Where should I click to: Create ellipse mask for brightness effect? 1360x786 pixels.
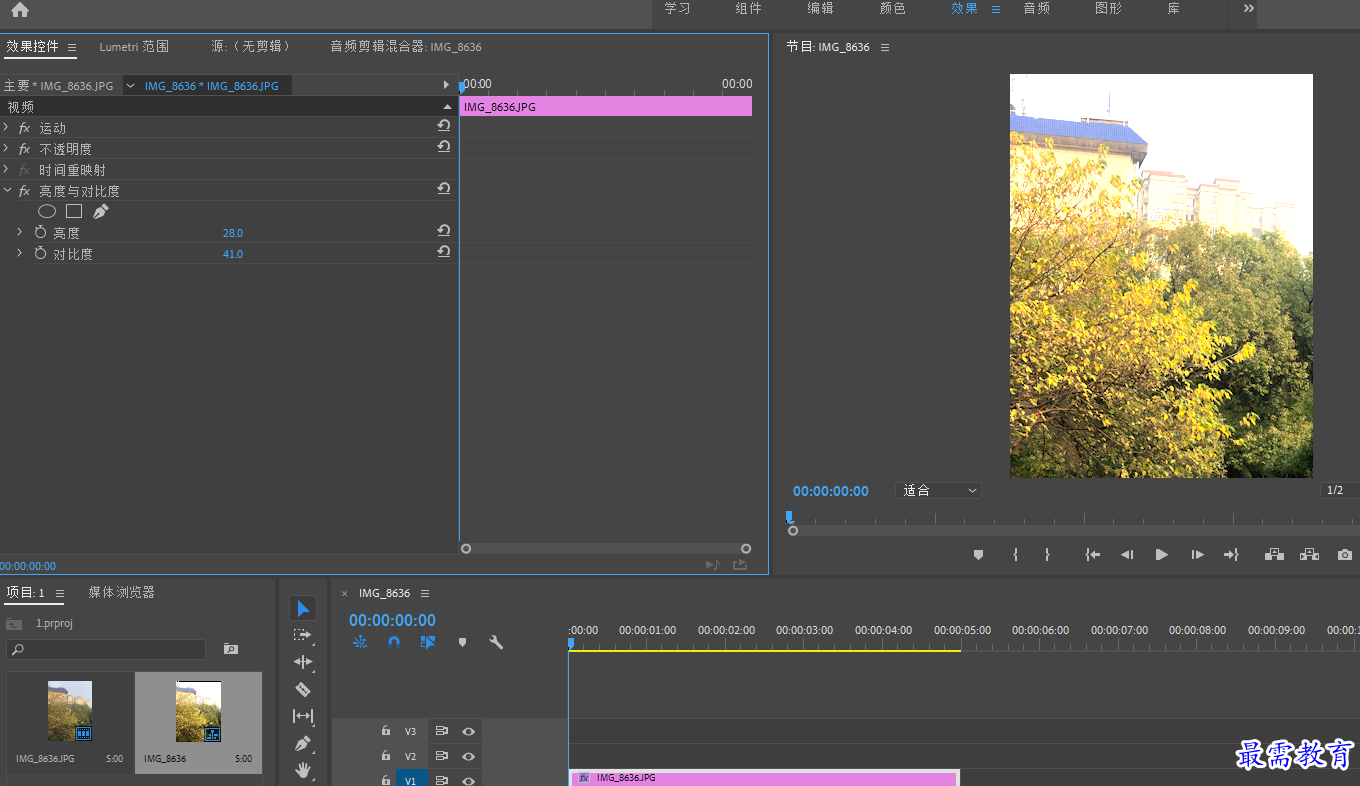47,211
